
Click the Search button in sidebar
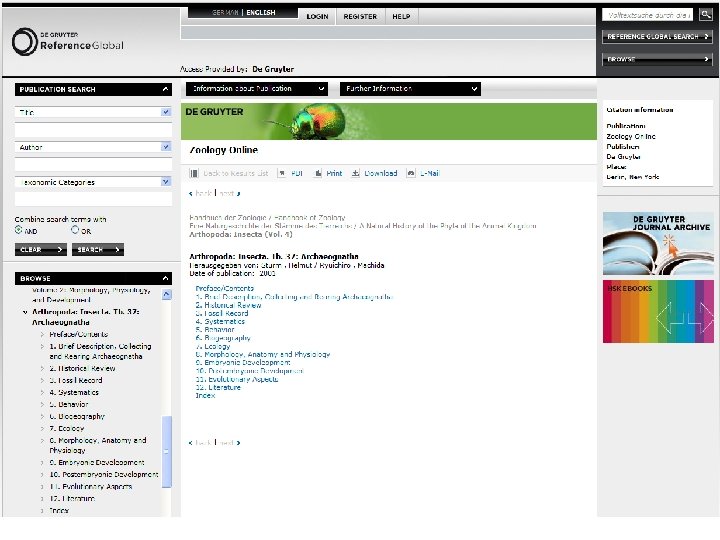tap(98, 249)
